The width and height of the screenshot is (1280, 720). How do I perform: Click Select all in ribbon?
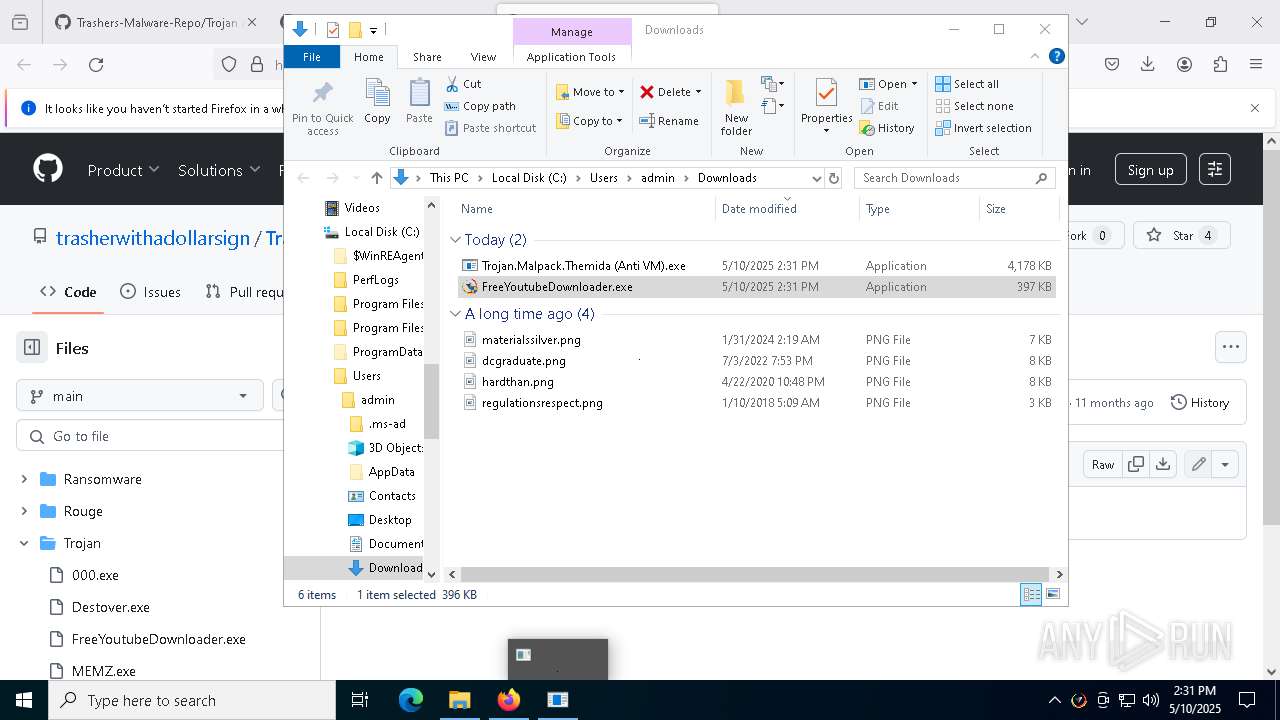tap(967, 84)
